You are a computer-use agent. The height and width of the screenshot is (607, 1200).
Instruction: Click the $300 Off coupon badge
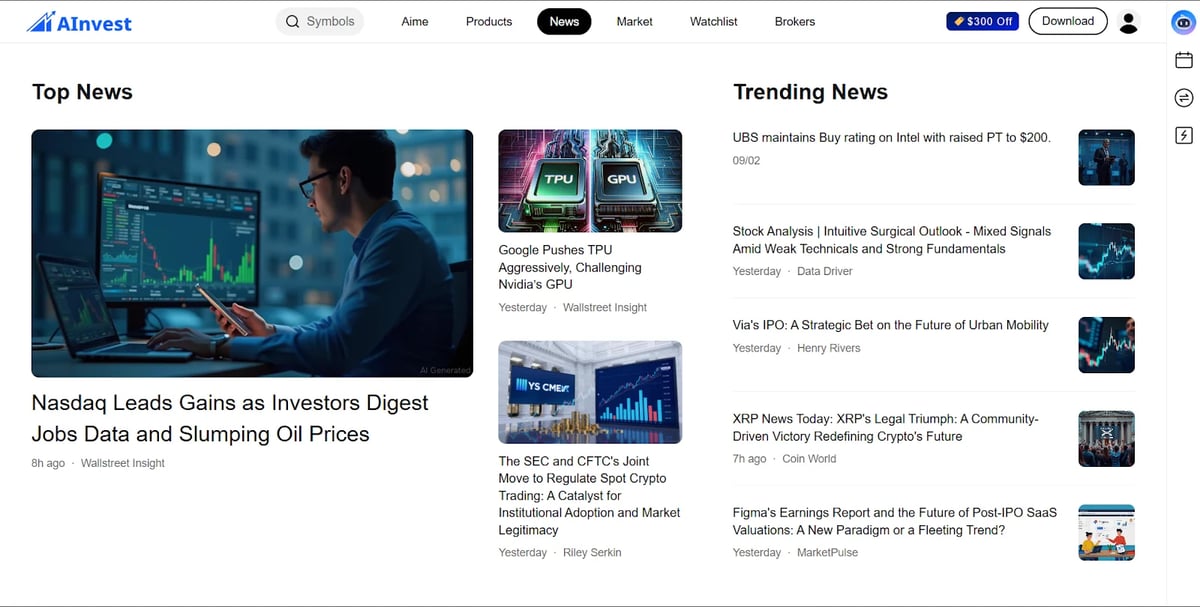tap(982, 21)
